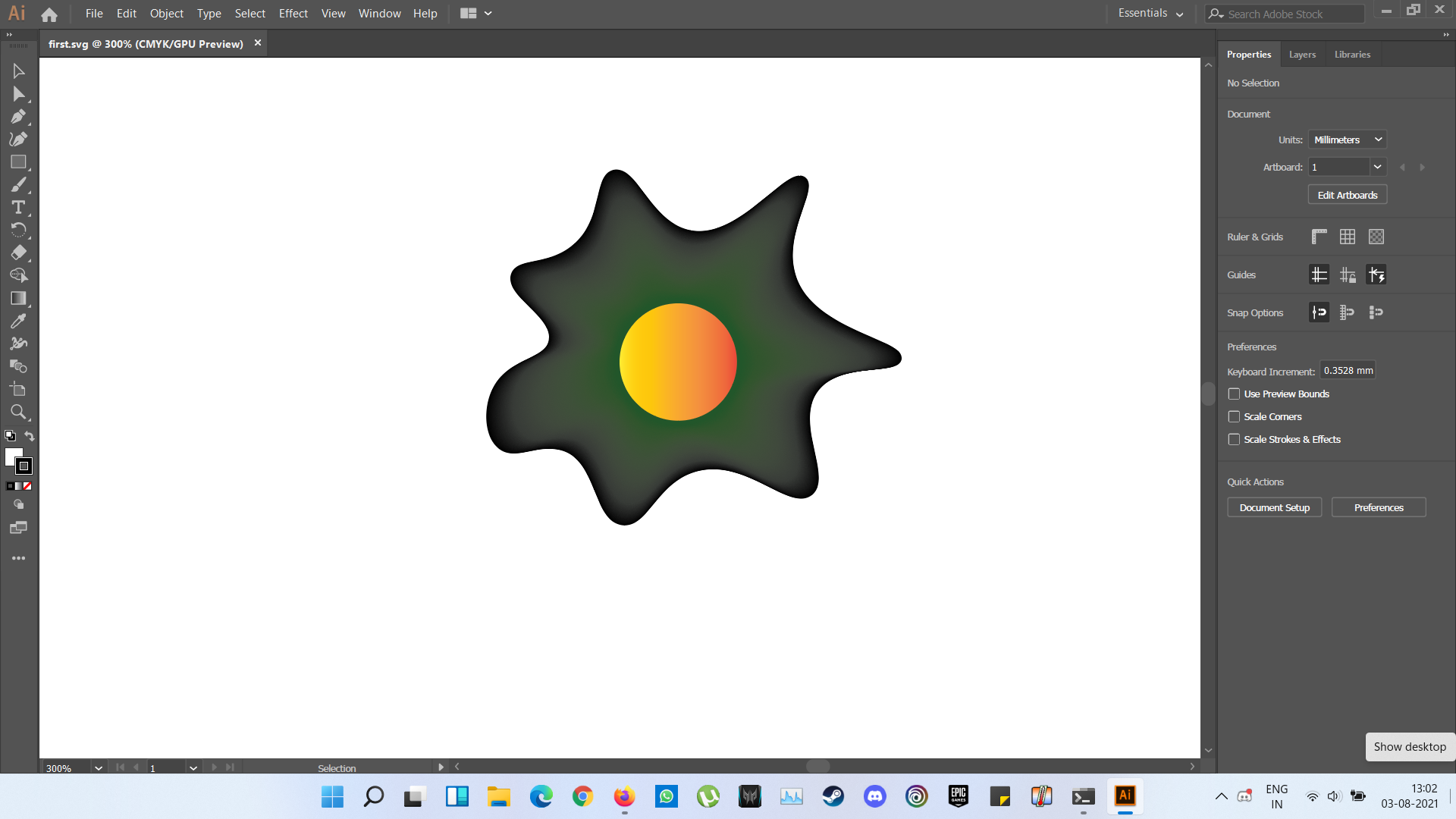Activate the Zoom tool
The width and height of the screenshot is (1456, 819).
[18, 412]
